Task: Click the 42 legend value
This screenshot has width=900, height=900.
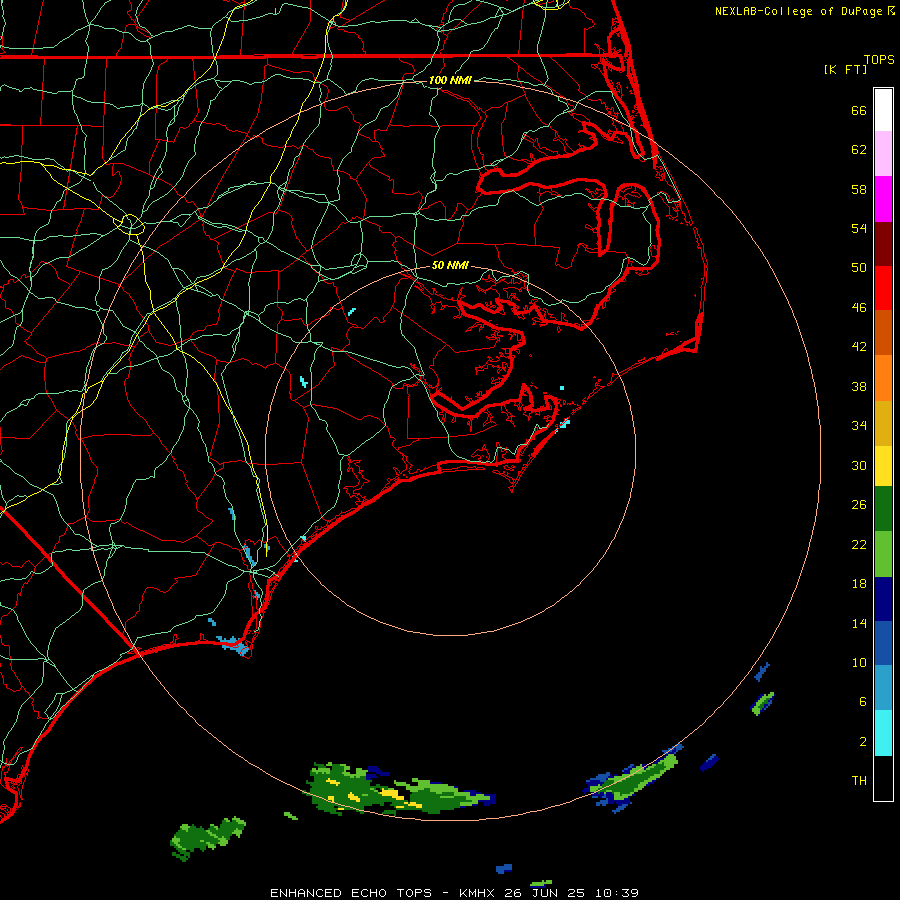Action: click(x=859, y=347)
